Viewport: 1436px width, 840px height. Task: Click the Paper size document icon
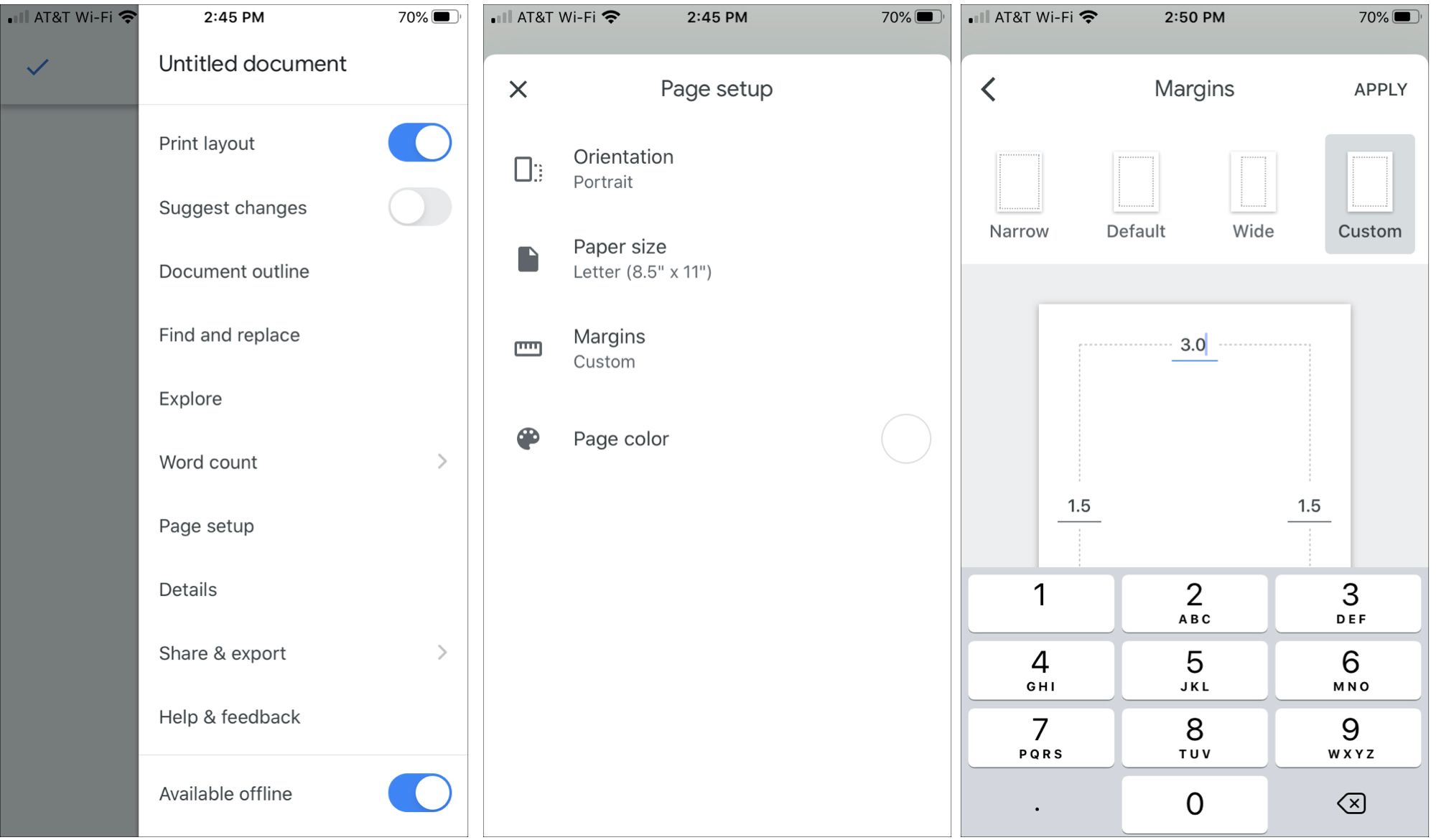526,258
